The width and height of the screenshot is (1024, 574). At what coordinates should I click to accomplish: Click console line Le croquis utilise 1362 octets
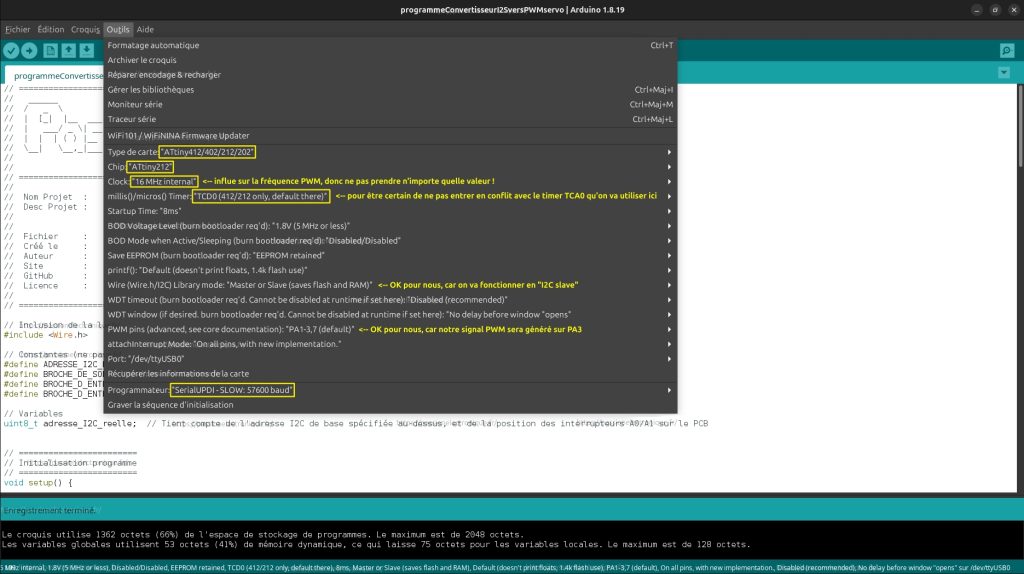[x=263, y=534]
